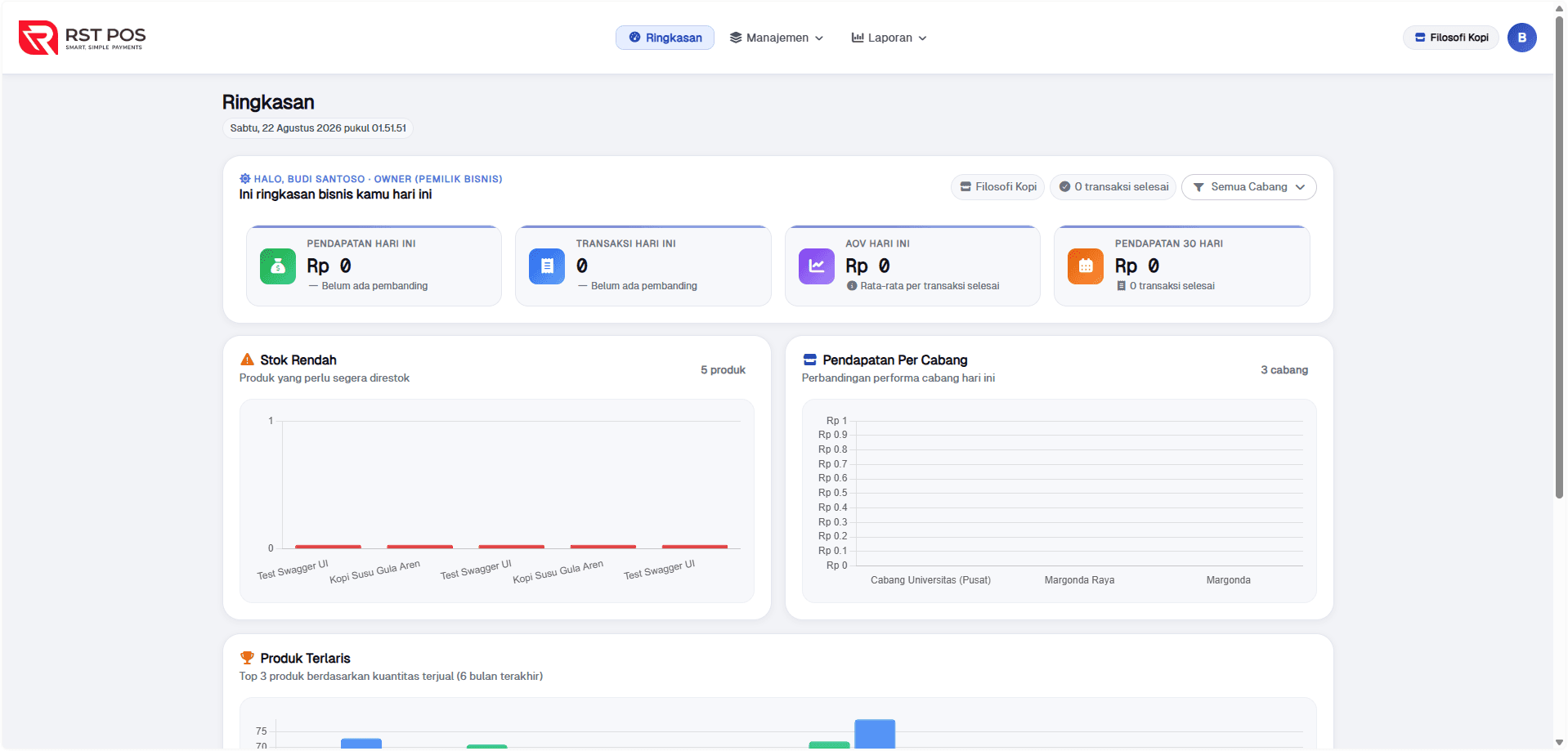Screen dimensions: 1568x751
Task: Click the info icon beside Rata-rata per transaksi
Action: [852, 286]
